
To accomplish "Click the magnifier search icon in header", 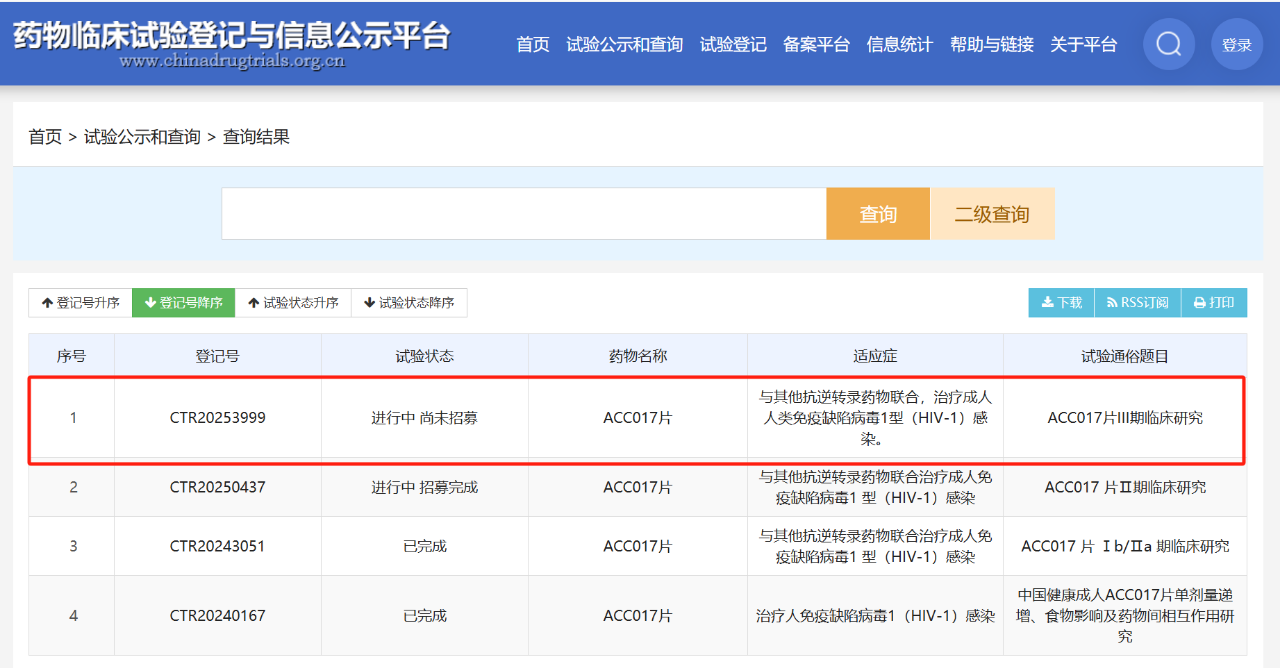I will coord(1168,44).
